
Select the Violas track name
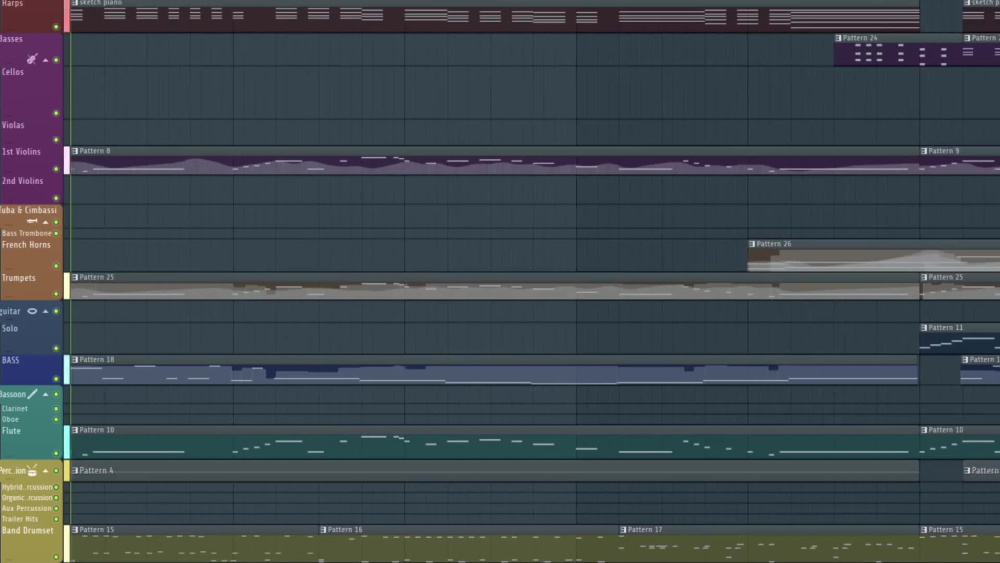[13, 125]
